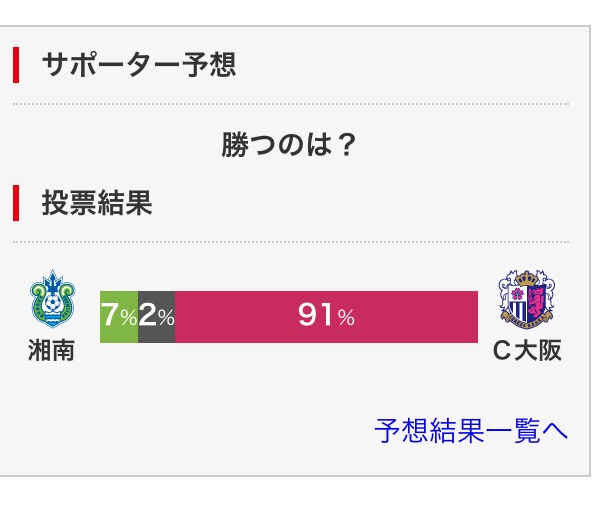The width and height of the screenshot is (609, 520).
Task: Click the number 7 in the green bar
Action: (109, 317)
